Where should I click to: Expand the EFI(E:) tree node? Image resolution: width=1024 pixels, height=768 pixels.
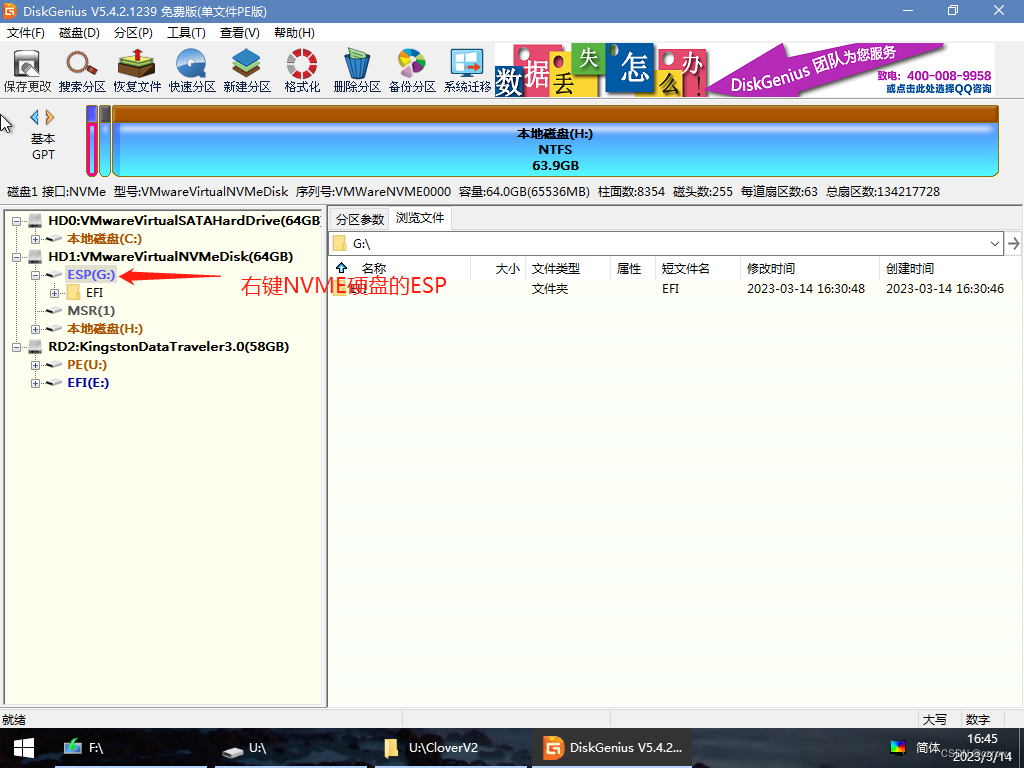point(35,383)
